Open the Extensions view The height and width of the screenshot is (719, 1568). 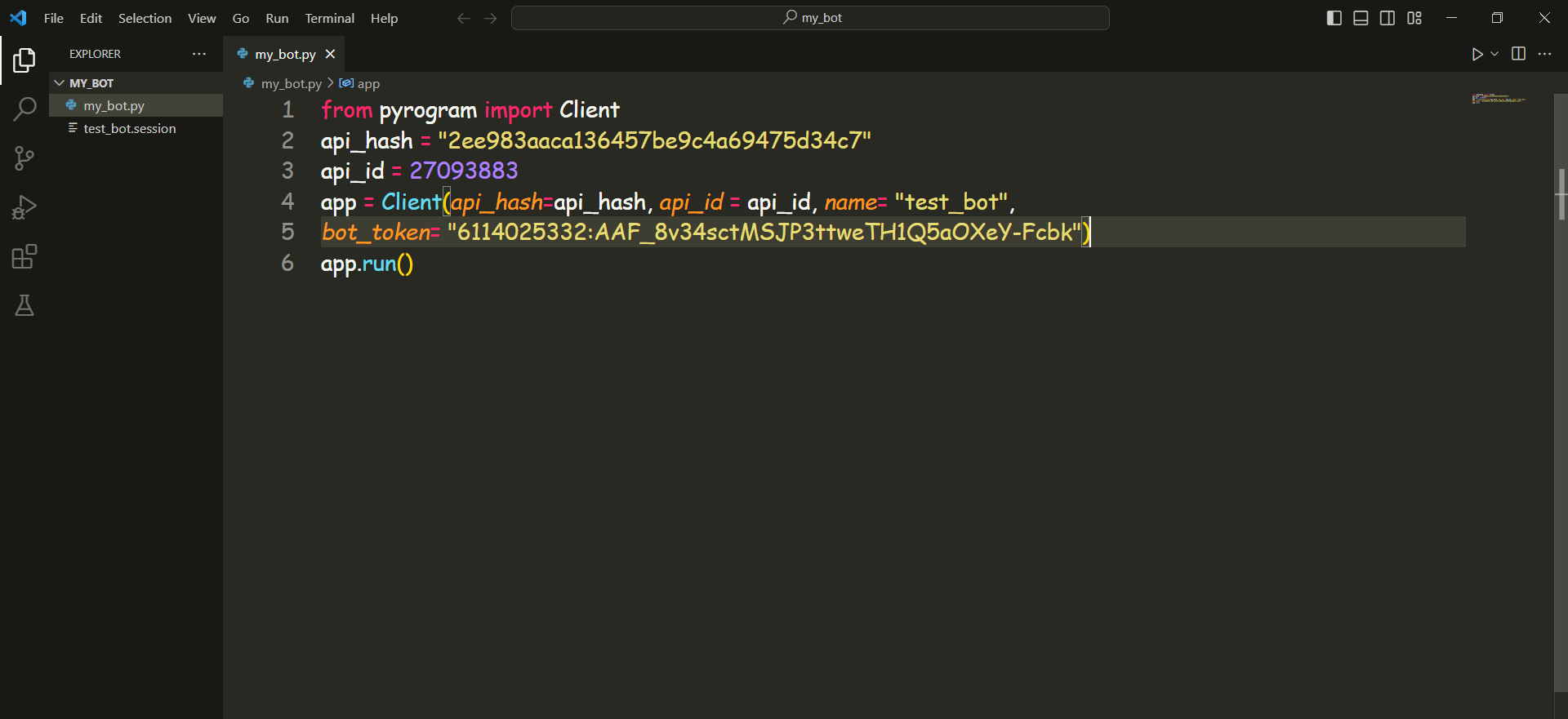(24, 257)
